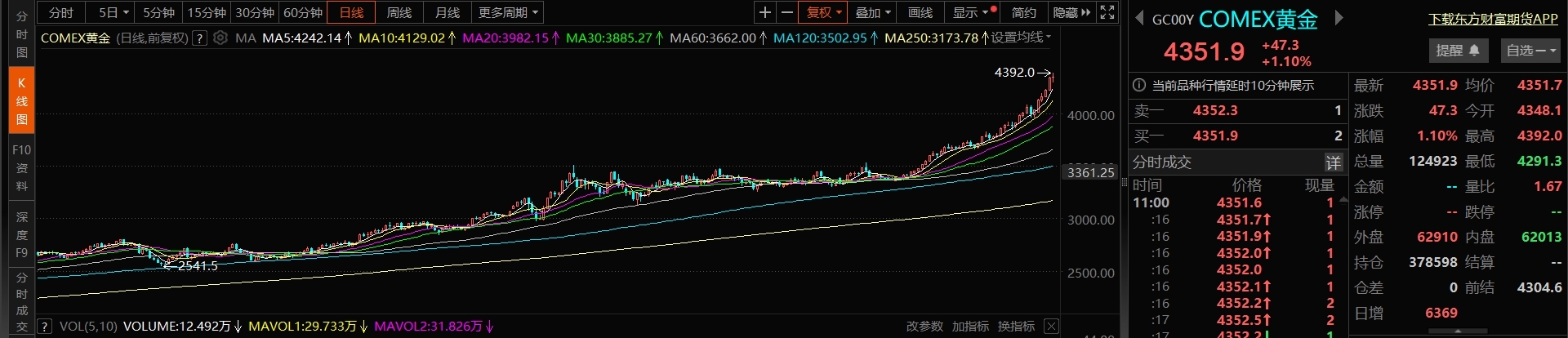This screenshot has height=338, width=1568.
Task: Click the COMEX黄金 title in quote panel
Action: tap(1258, 19)
